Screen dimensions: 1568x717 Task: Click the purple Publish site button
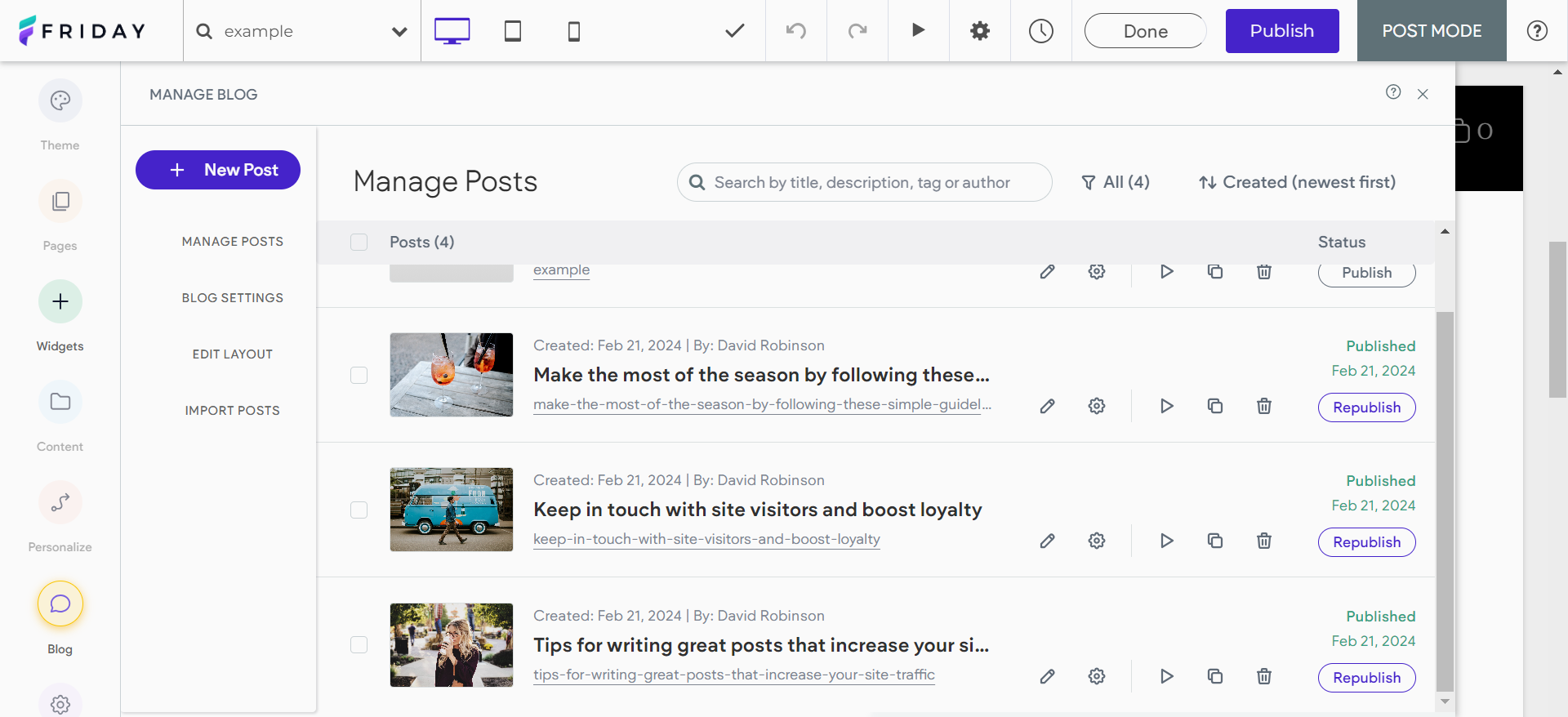click(x=1282, y=31)
